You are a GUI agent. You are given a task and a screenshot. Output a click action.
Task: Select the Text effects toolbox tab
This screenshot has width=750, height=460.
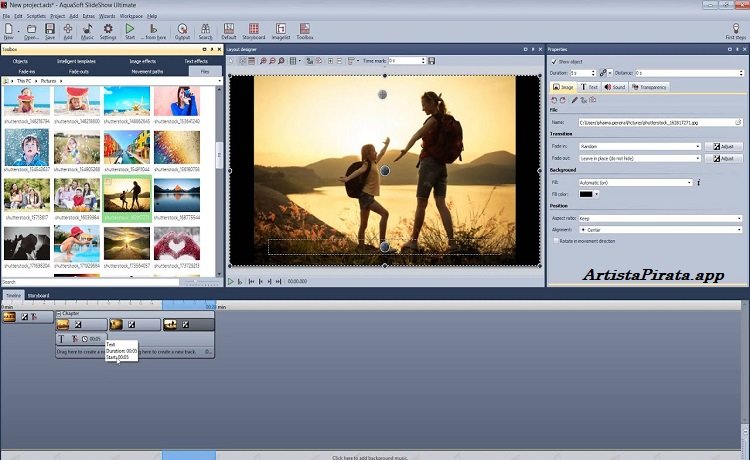196,61
